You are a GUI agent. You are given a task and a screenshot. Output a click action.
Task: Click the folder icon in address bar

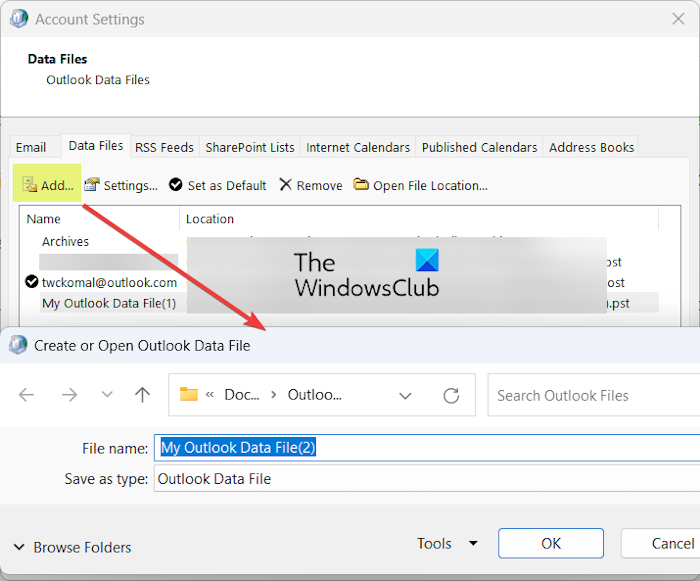(x=189, y=394)
